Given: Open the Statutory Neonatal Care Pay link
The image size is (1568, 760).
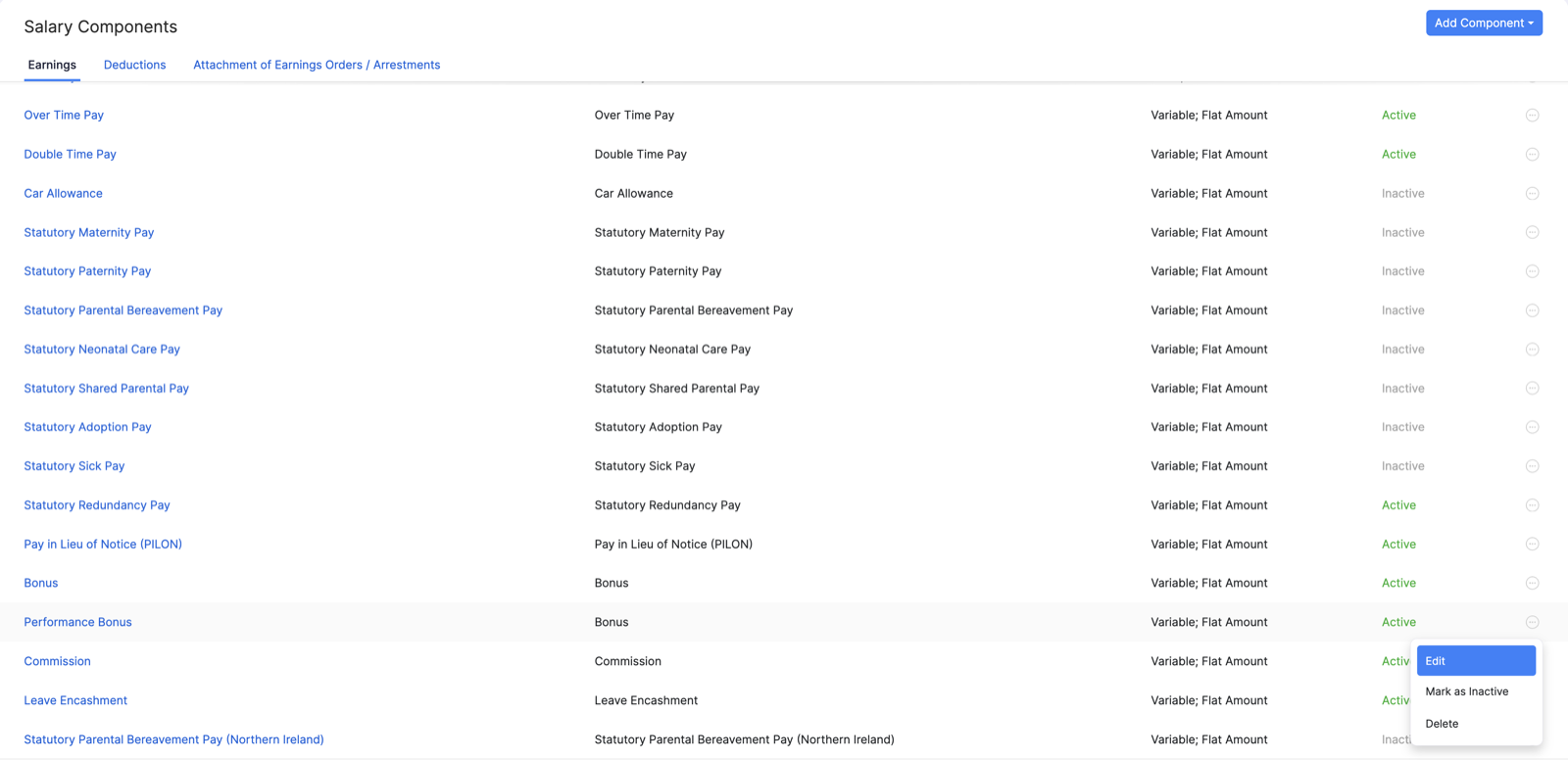Looking at the screenshot, I should point(102,350).
